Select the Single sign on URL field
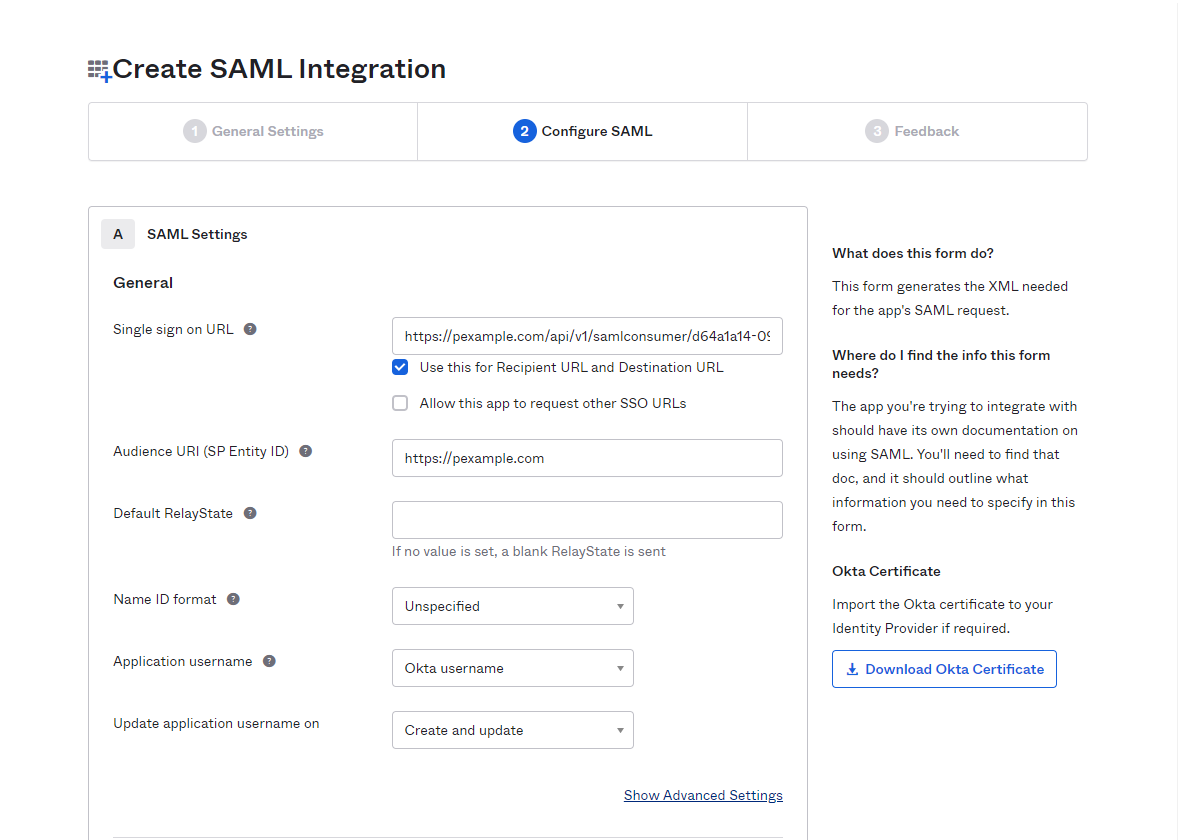The height and width of the screenshot is (840, 1178). point(587,337)
